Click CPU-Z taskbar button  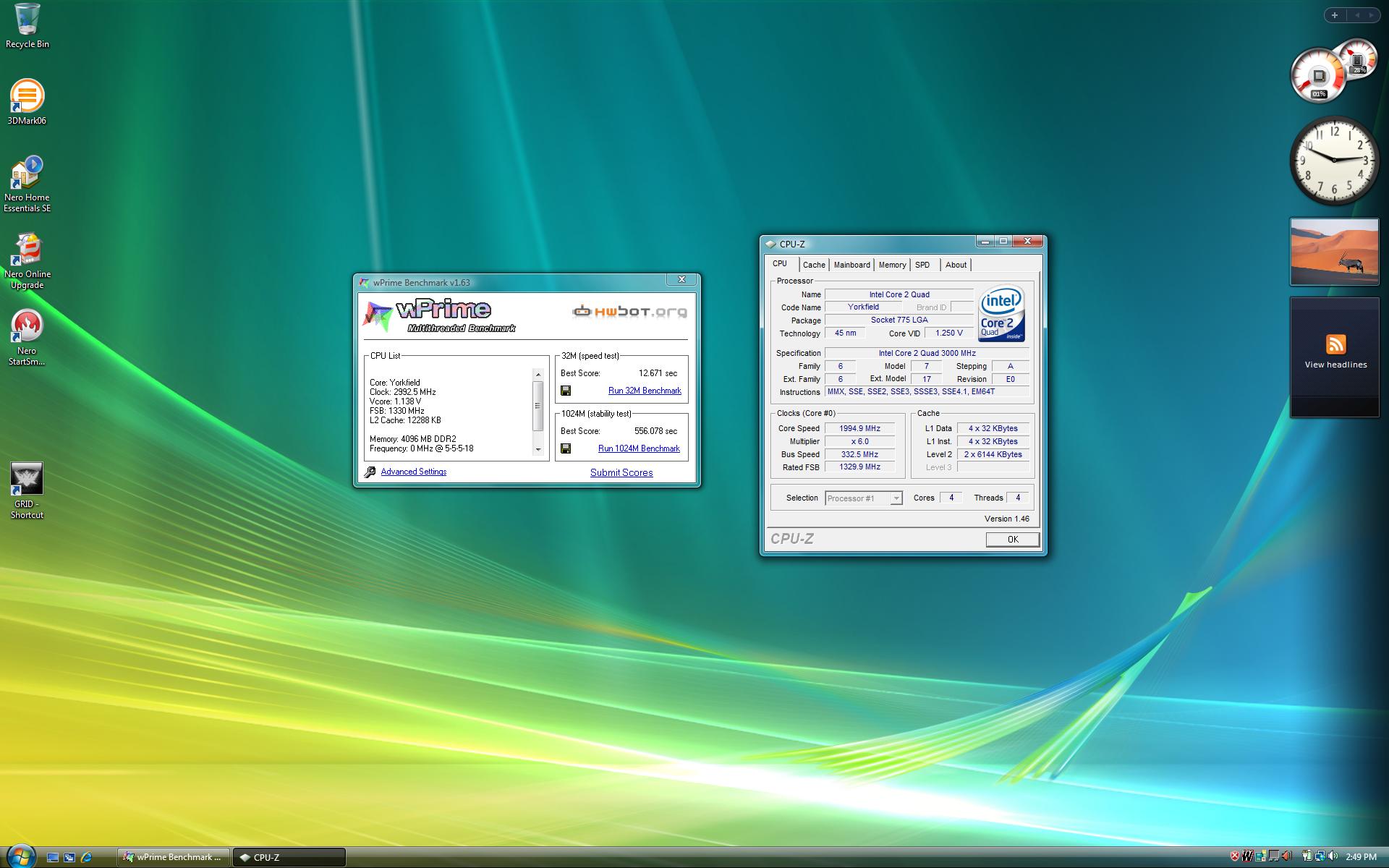289,857
